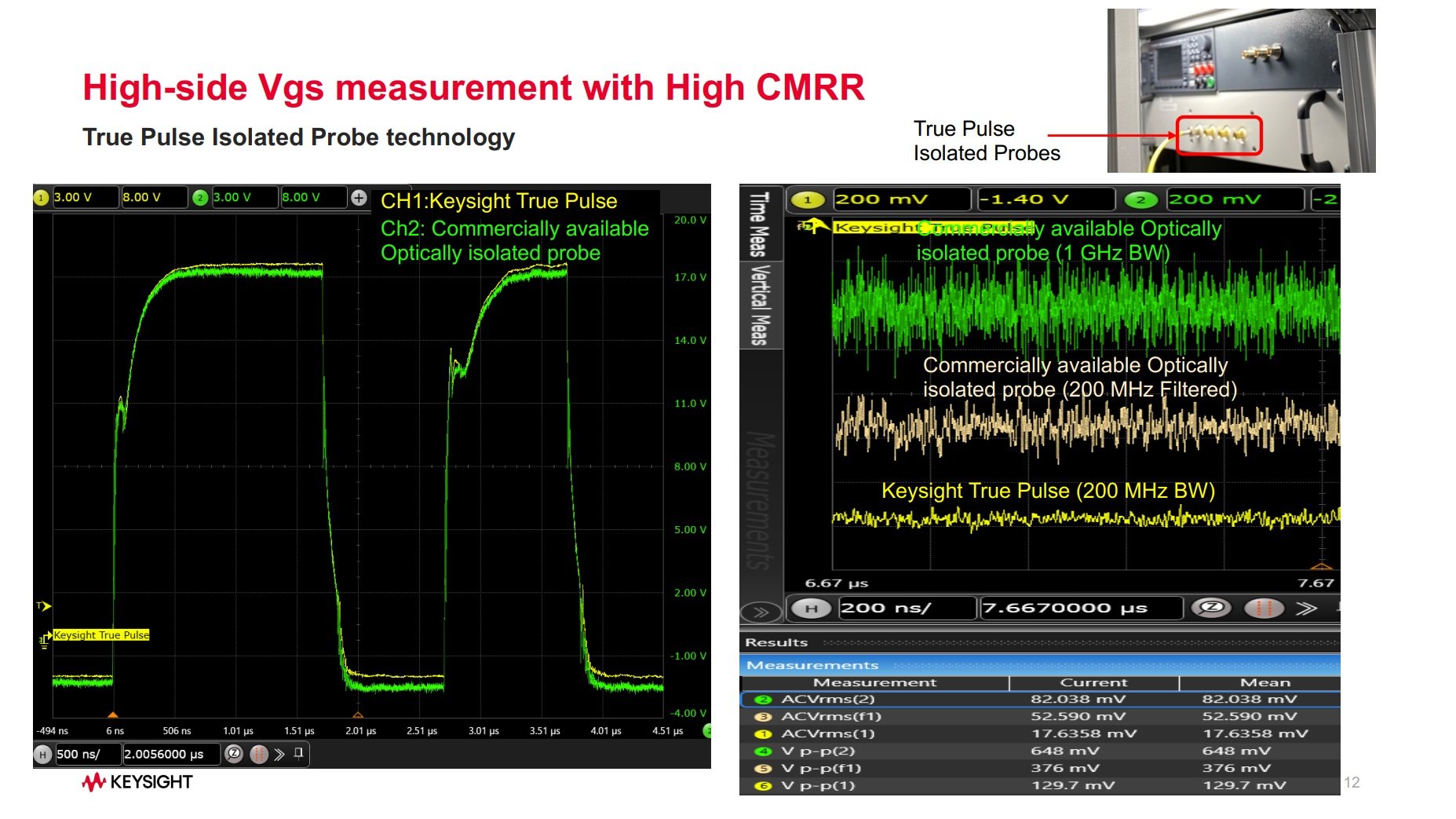The image size is (1456, 819).
Task: Open Time Meas sidebar tab
Action: click(758, 225)
